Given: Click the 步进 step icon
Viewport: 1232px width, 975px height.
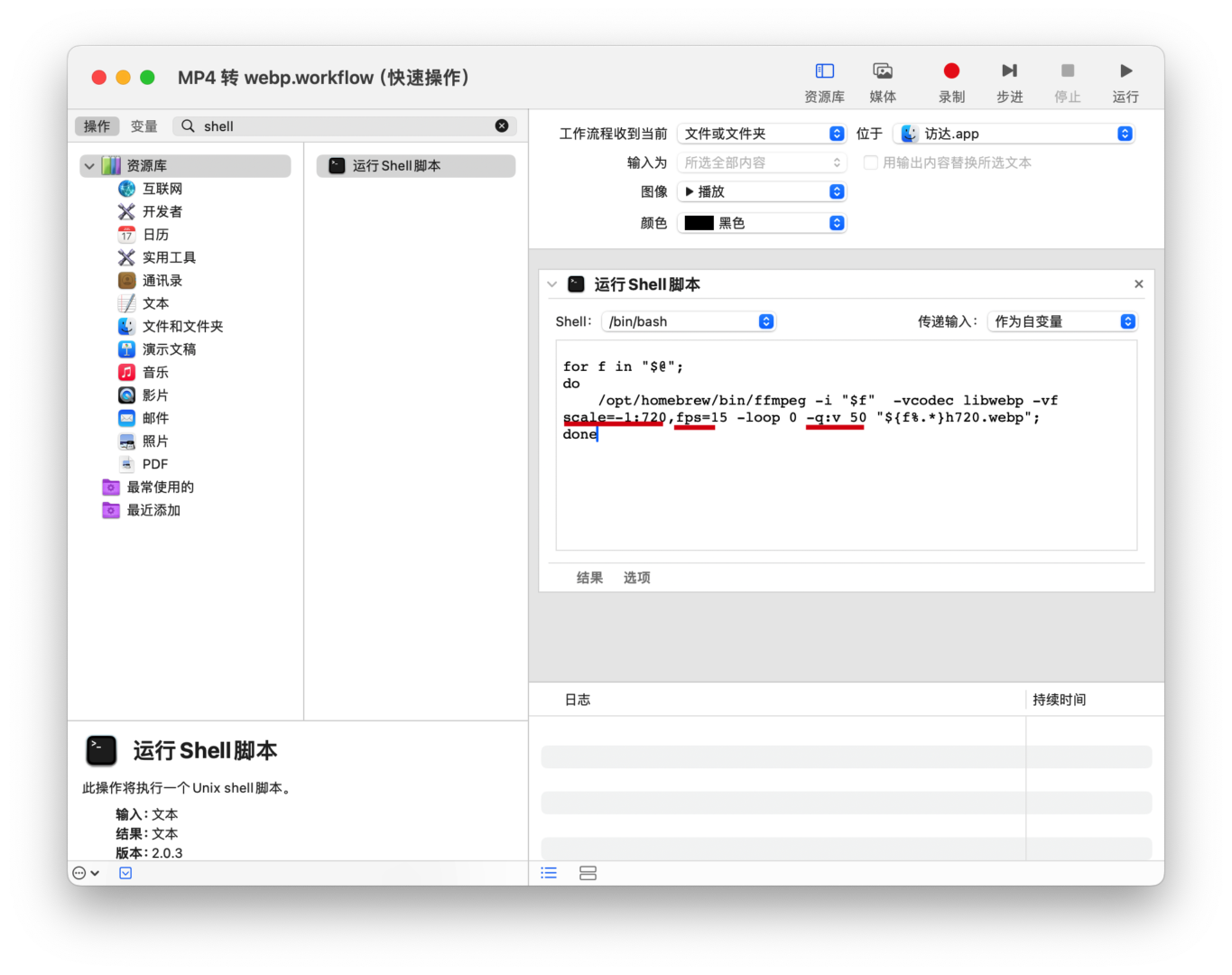Looking at the screenshot, I should pos(1010,71).
